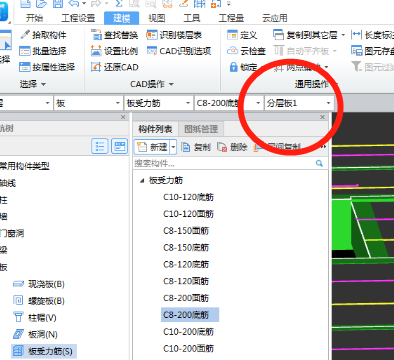Click the 拾取构件 pick component tool

tap(43, 35)
